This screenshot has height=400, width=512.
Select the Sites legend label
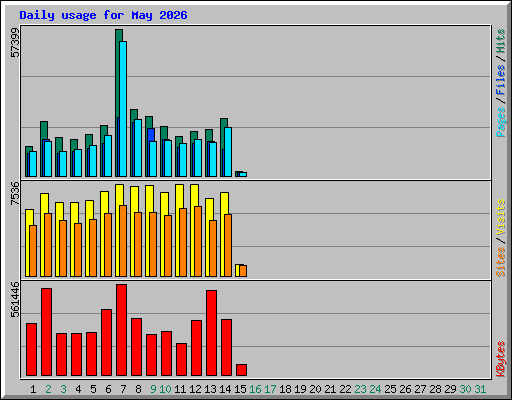(x=500, y=262)
